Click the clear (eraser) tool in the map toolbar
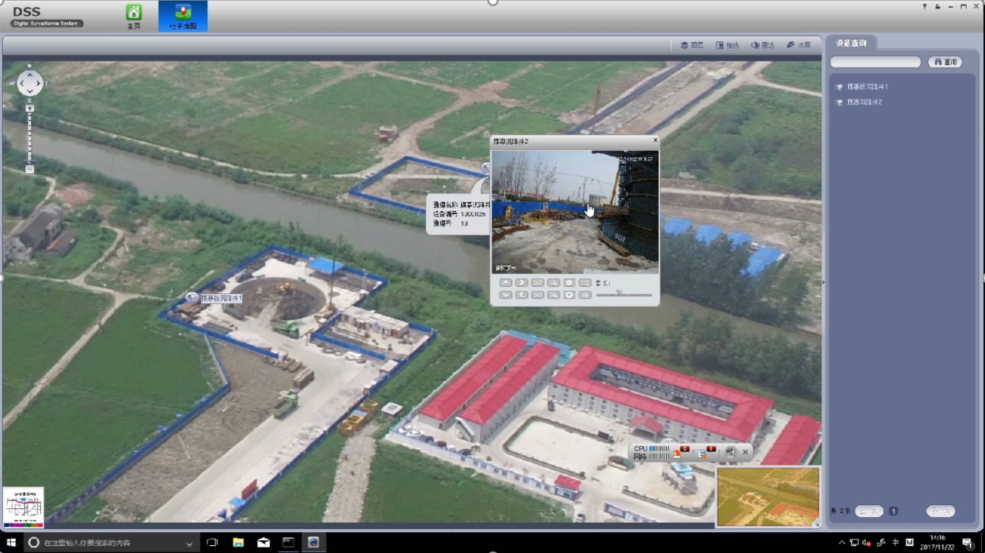Viewport: 985px width, 553px height. point(798,45)
